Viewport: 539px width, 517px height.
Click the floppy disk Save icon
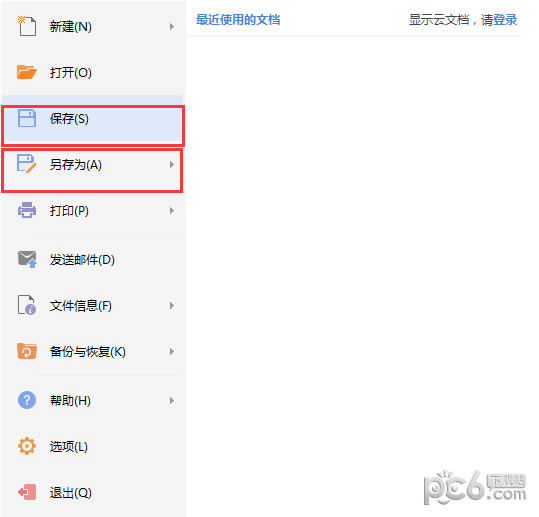point(27,118)
